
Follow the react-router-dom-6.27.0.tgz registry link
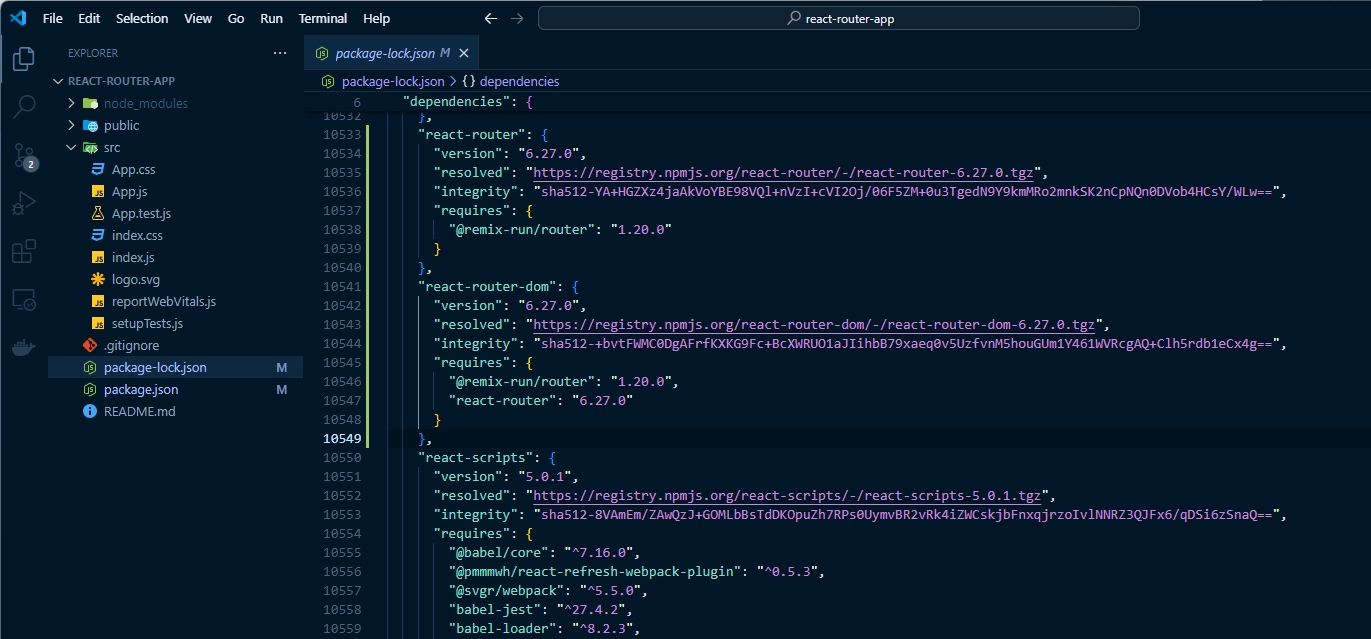click(x=815, y=324)
